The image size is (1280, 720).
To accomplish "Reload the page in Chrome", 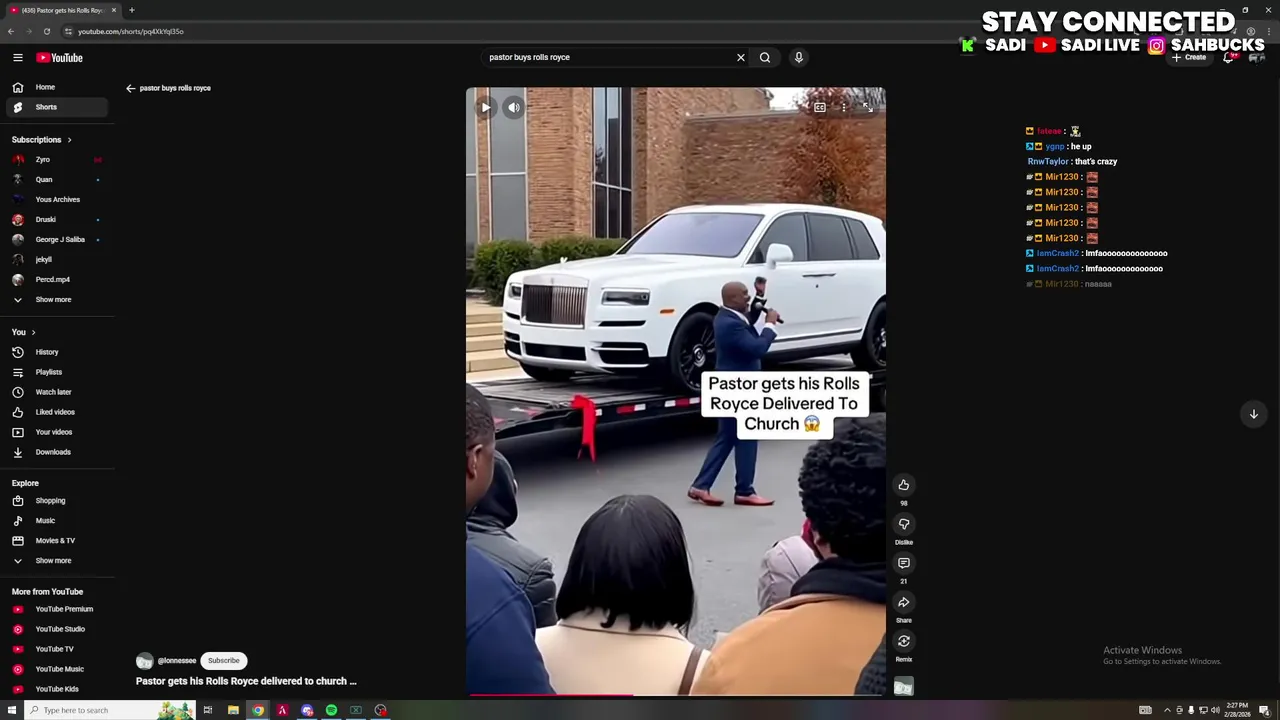I will (46, 31).
